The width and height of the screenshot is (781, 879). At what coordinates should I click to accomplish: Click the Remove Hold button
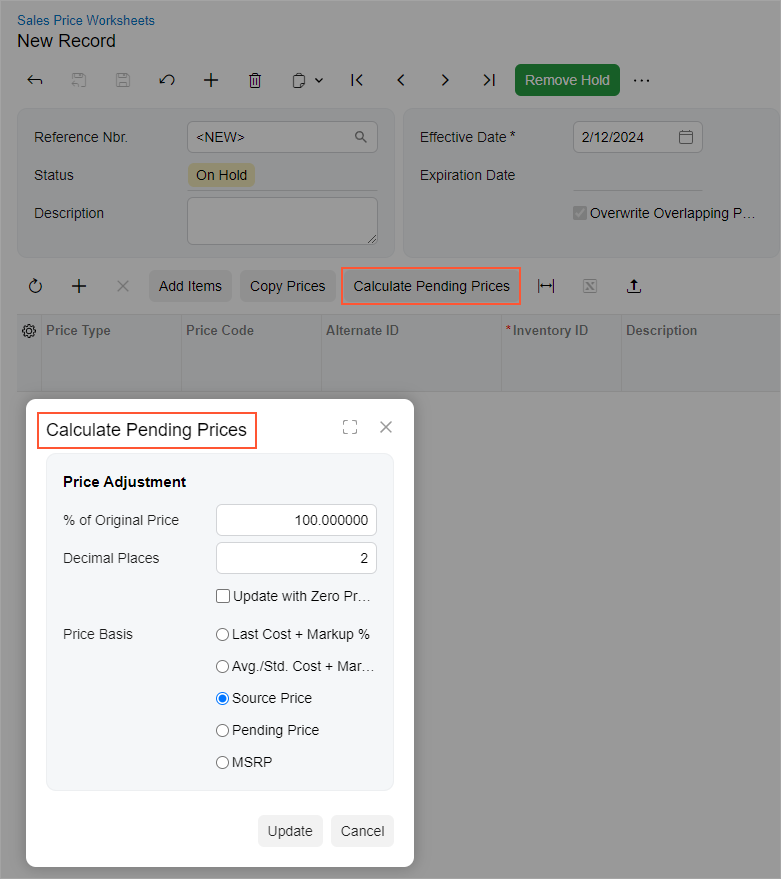(567, 80)
